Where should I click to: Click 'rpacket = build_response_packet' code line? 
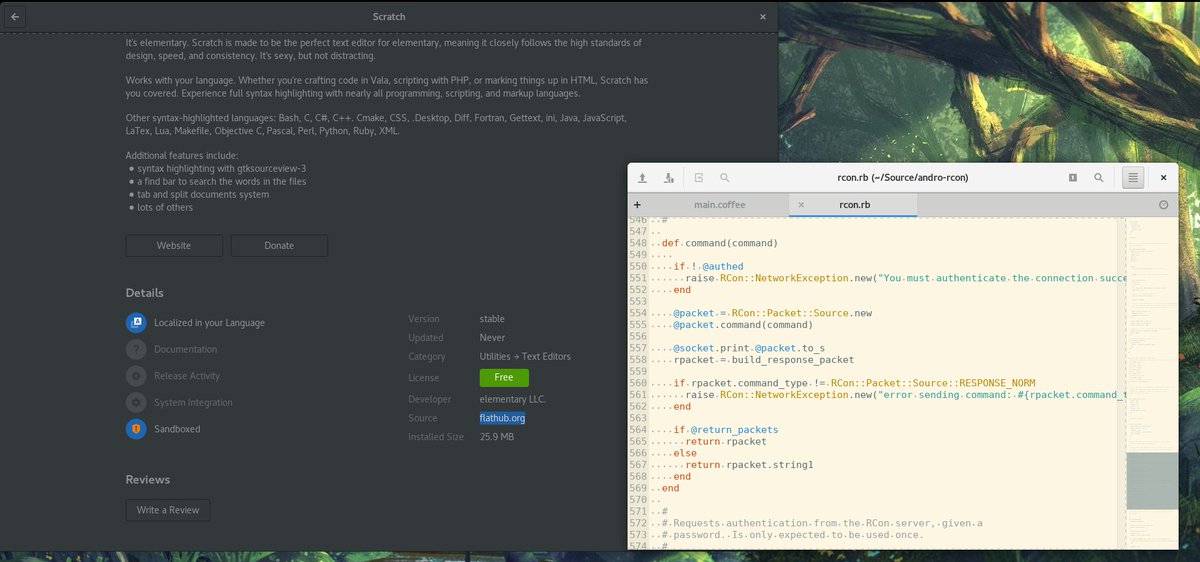coord(763,360)
